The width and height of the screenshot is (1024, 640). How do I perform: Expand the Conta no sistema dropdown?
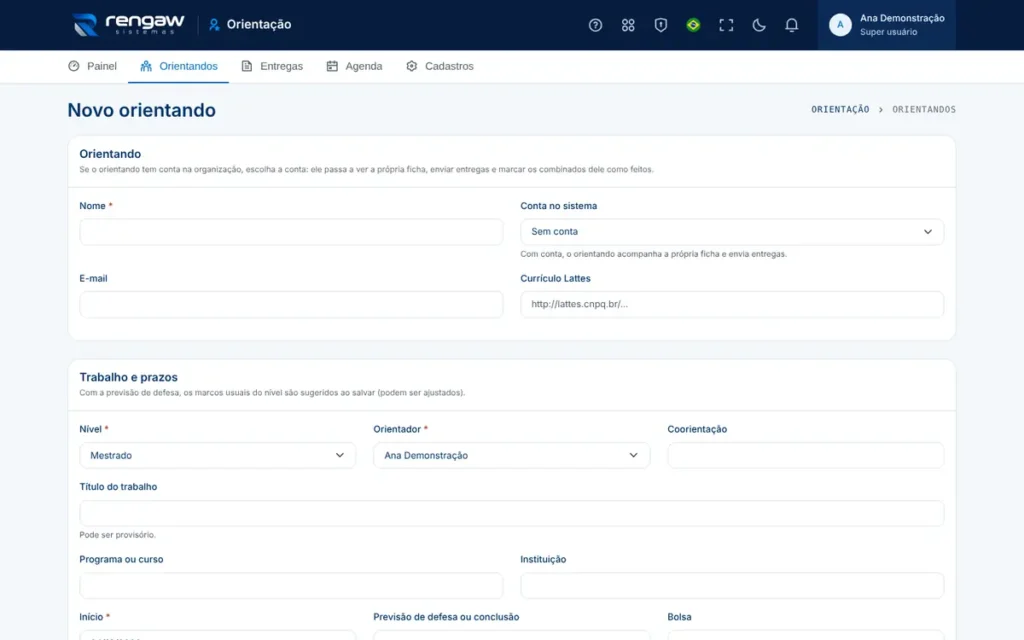(x=731, y=232)
